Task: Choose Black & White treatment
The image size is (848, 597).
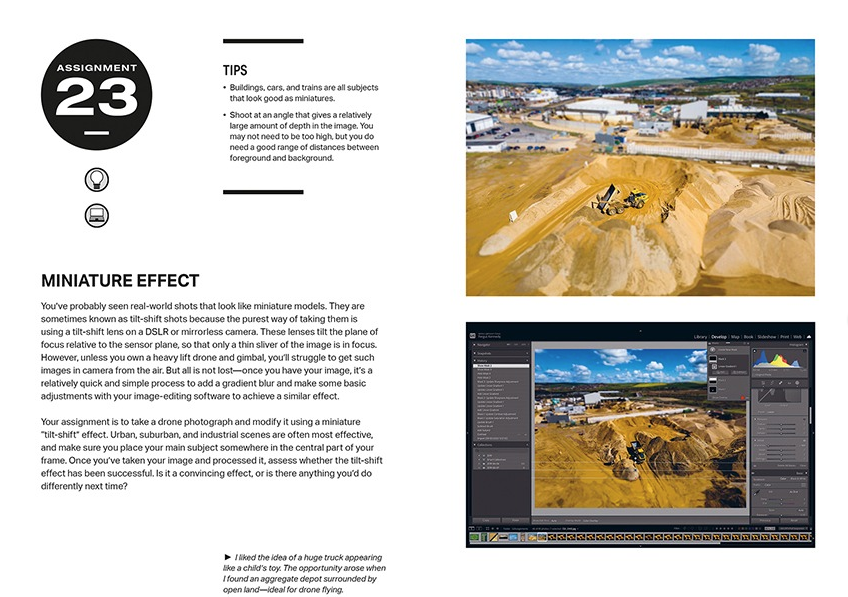Action: (798, 479)
